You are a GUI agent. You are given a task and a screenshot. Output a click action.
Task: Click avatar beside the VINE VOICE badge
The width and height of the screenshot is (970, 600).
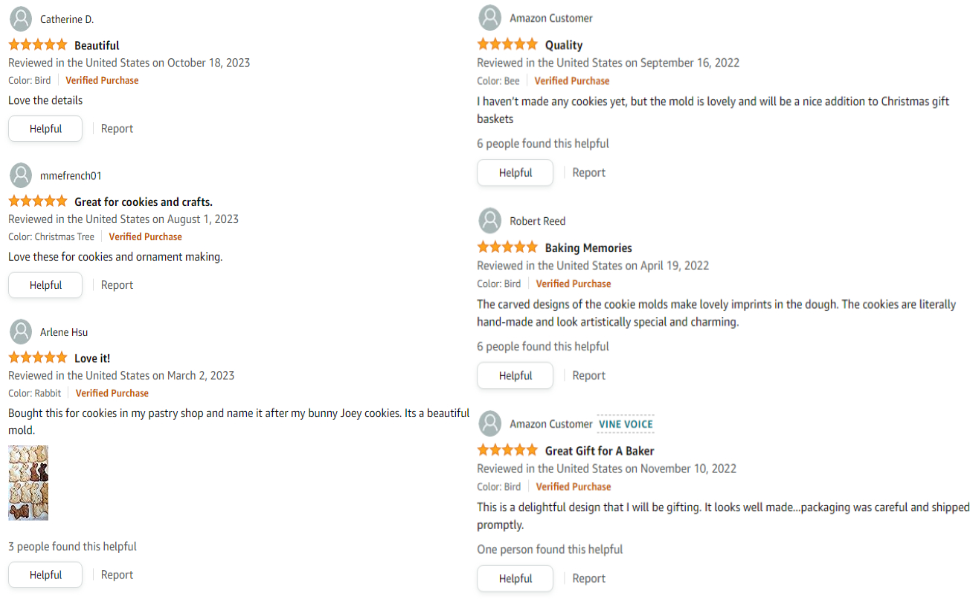pos(490,424)
